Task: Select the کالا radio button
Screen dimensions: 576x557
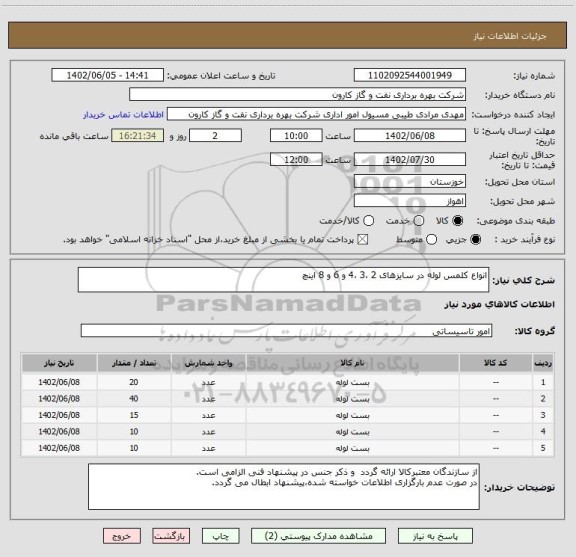Action: point(458,221)
